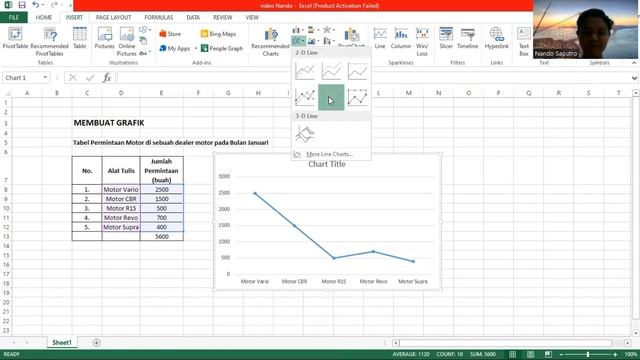Image resolution: width=640 pixels, height=360 pixels.
Task: Cancel formula entry with X icon
Action: click(73, 78)
